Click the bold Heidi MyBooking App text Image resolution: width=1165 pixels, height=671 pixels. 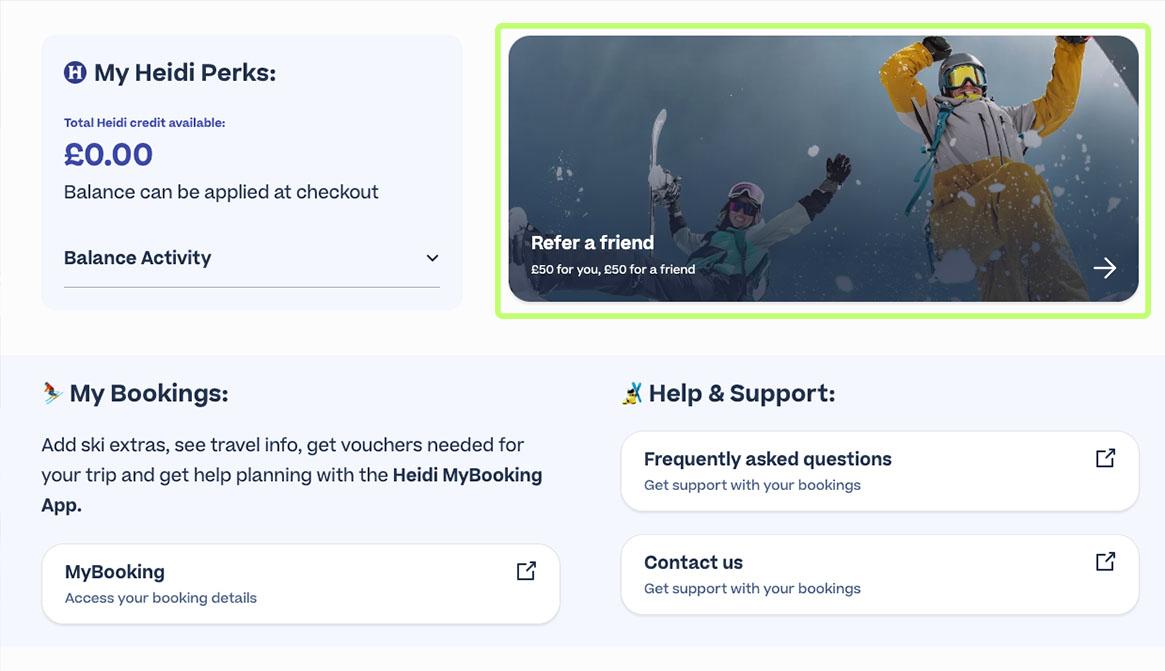(467, 475)
